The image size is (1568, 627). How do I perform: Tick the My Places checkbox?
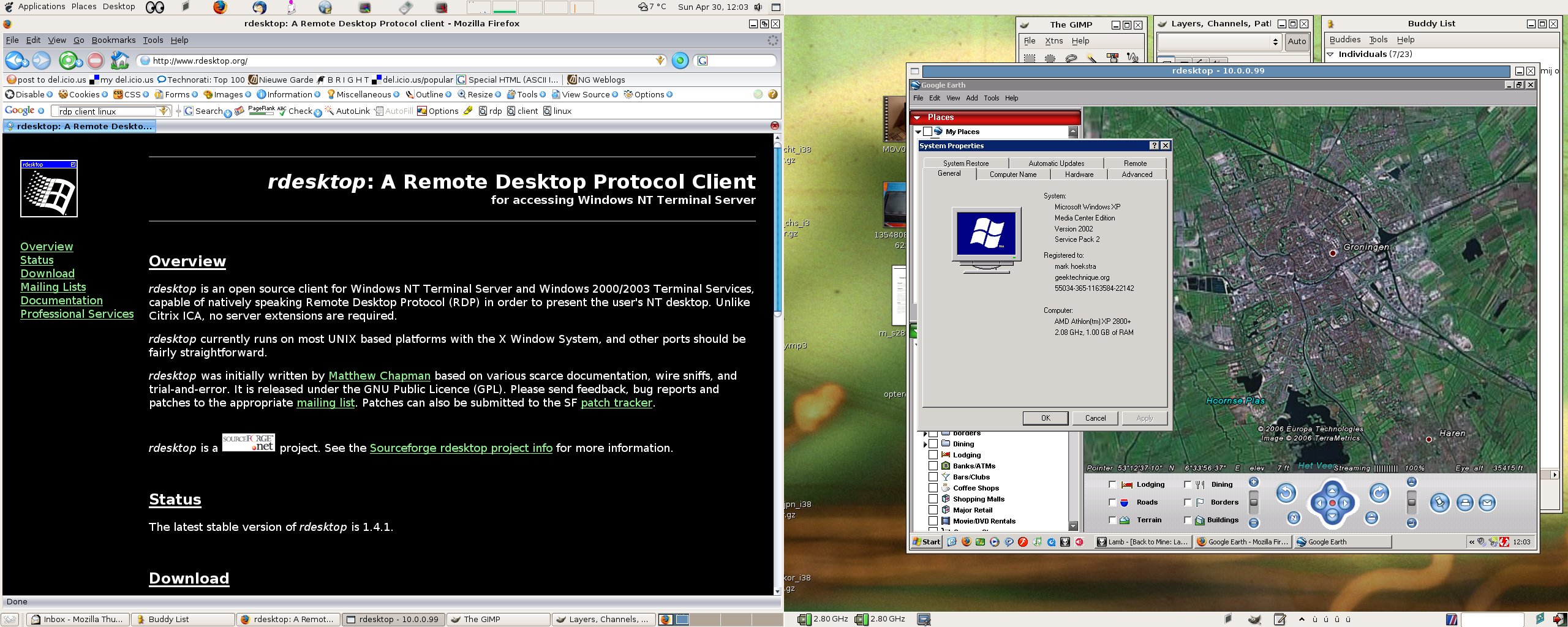coord(927,132)
